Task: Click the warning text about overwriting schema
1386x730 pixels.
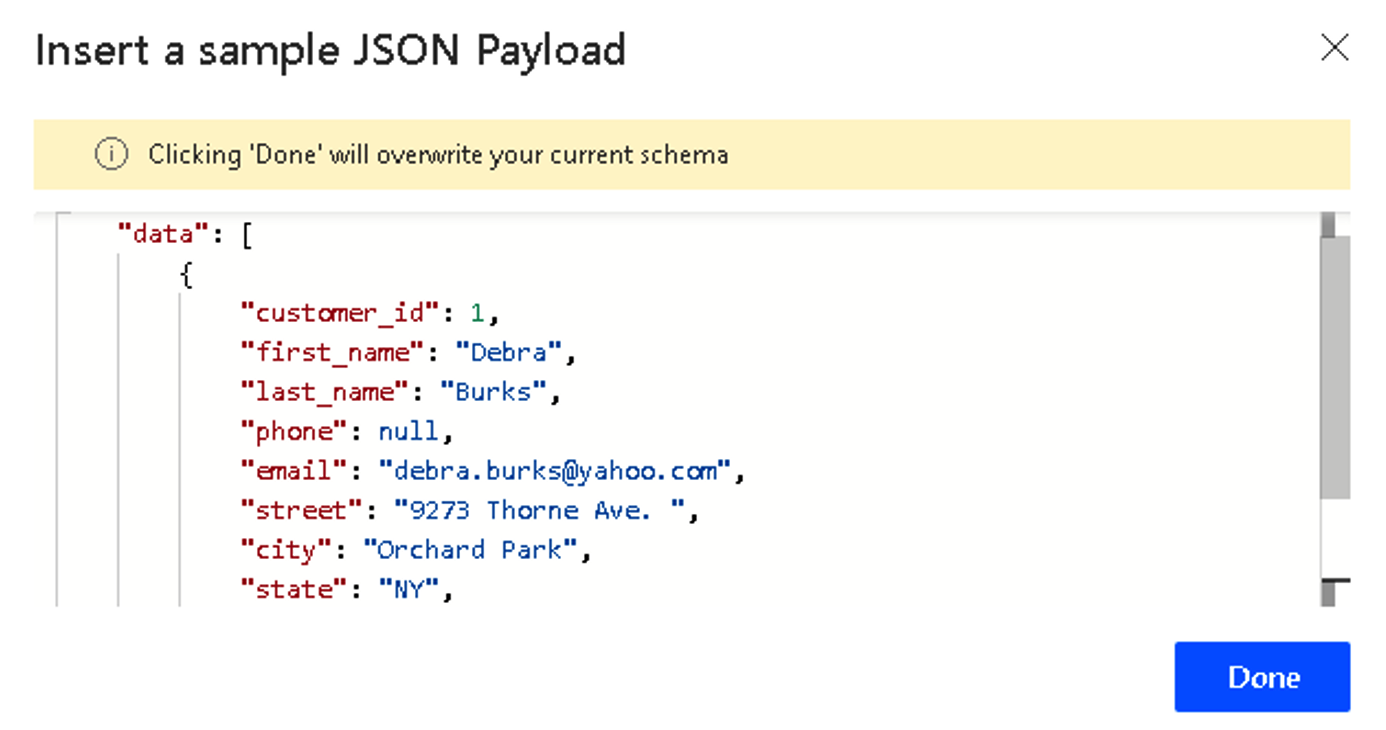Action: [438, 155]
